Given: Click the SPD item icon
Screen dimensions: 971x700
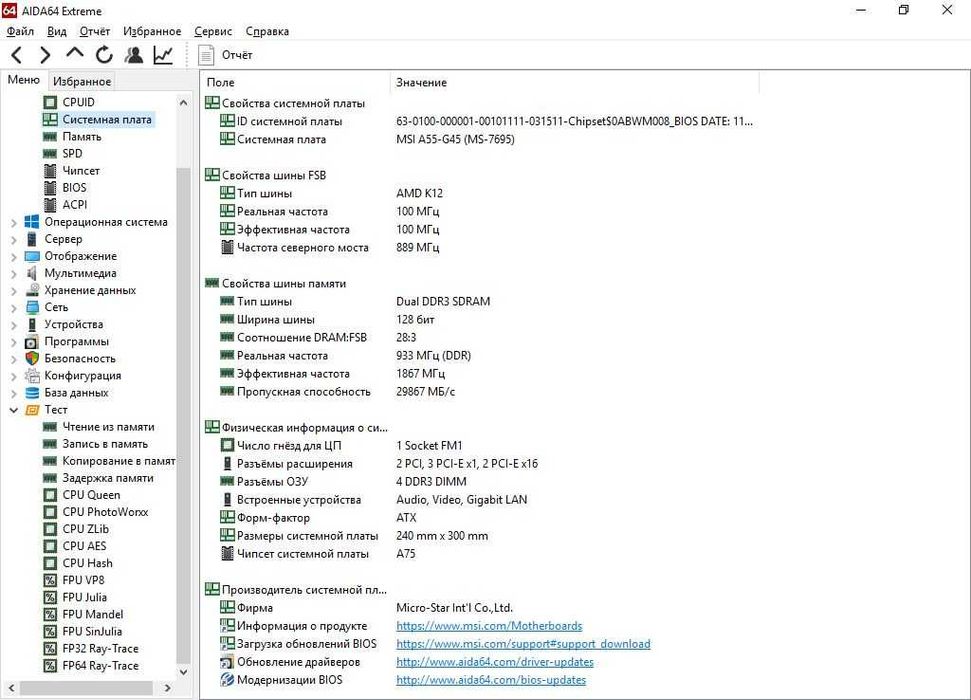Looking at the screenshot, I should (50, 154).
